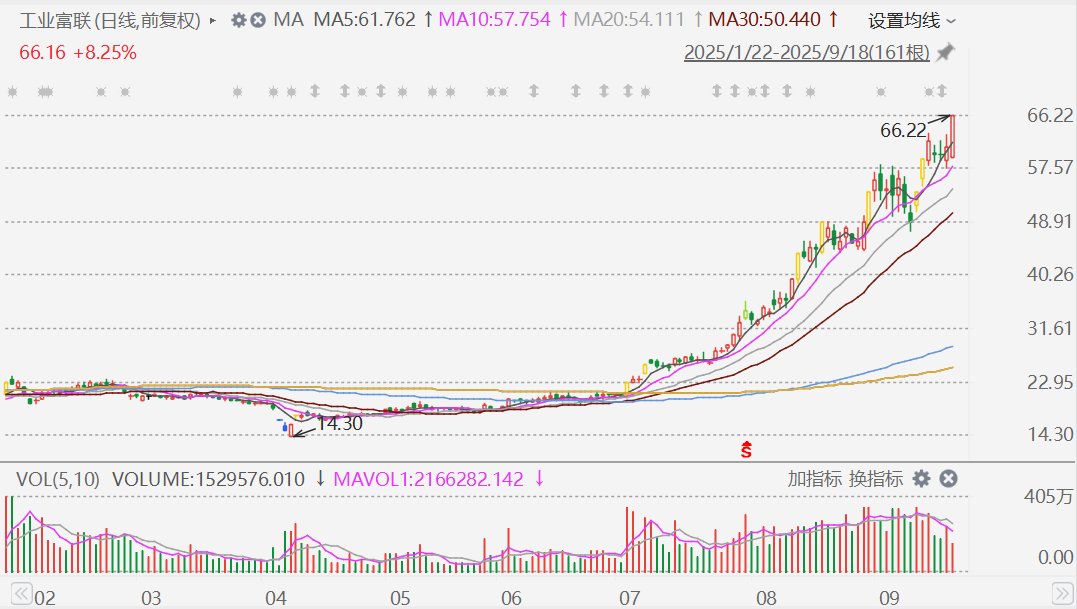Viewport: 1077px width, 609px height.
Task: Click the leftmost event marker in the marker row
Action: (12, 91)
